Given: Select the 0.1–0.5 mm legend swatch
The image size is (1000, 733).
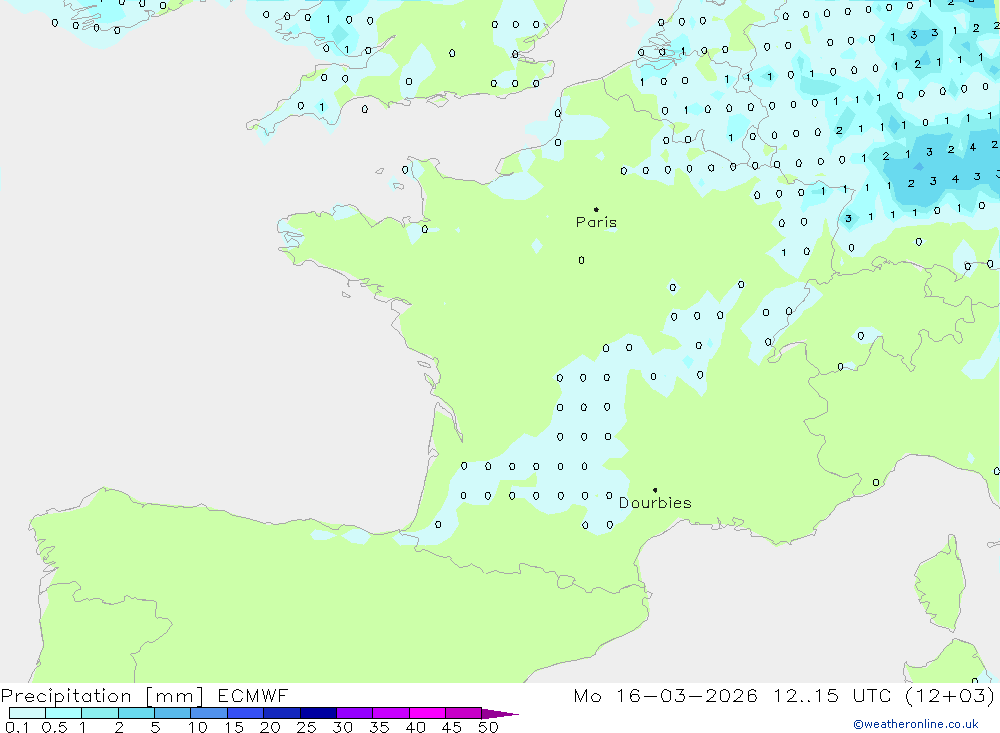Looking at the screenshot, I should (x=27, y=713).
